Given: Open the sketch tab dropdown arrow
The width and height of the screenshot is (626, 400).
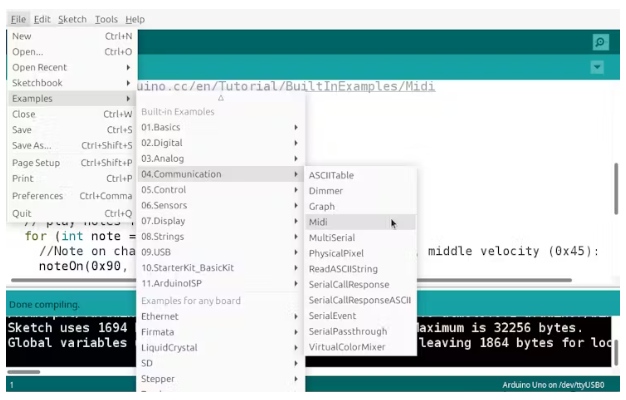Looking at the screenshot, I should coord(598,67).
